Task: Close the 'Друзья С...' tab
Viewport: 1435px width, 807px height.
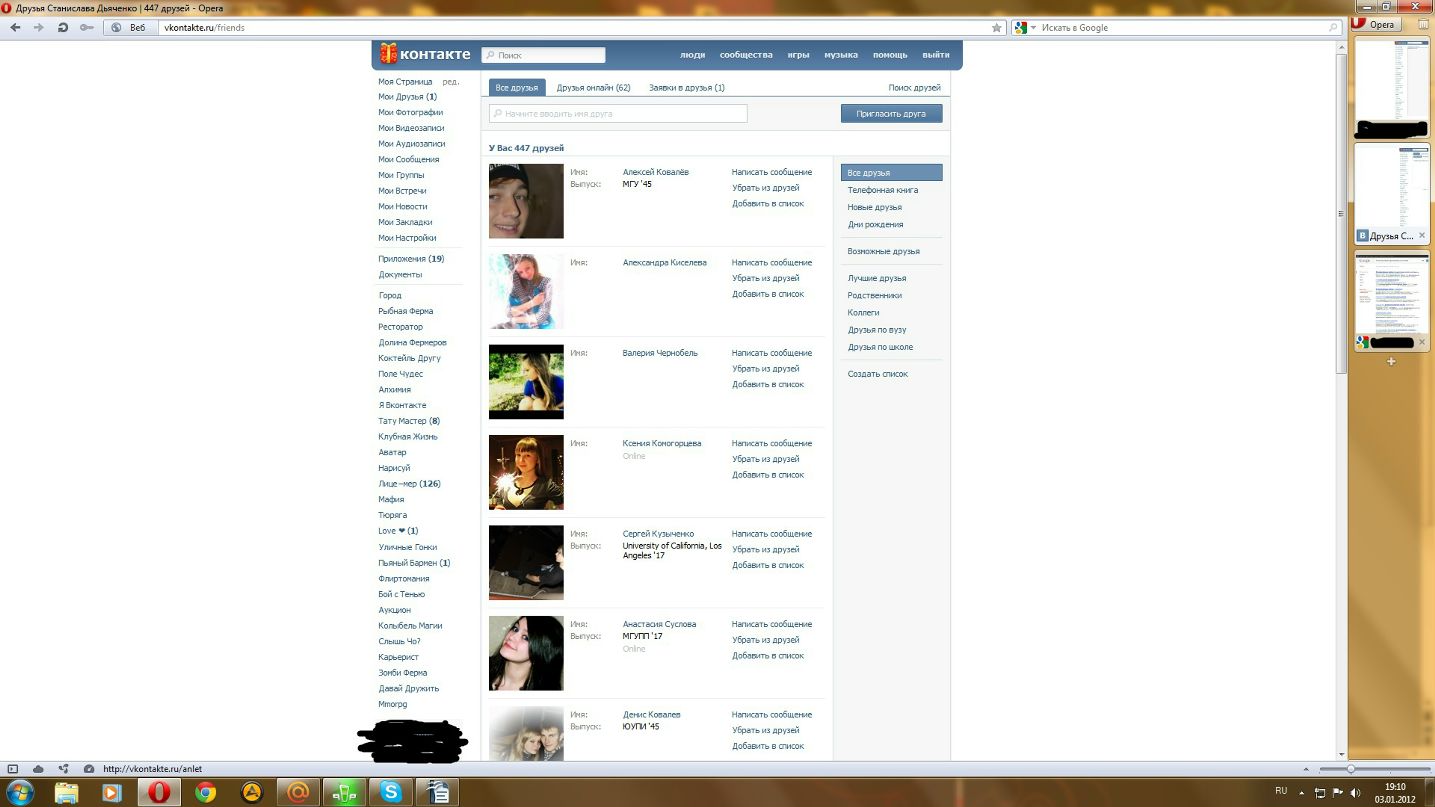Action: (x=1422, y=236)
